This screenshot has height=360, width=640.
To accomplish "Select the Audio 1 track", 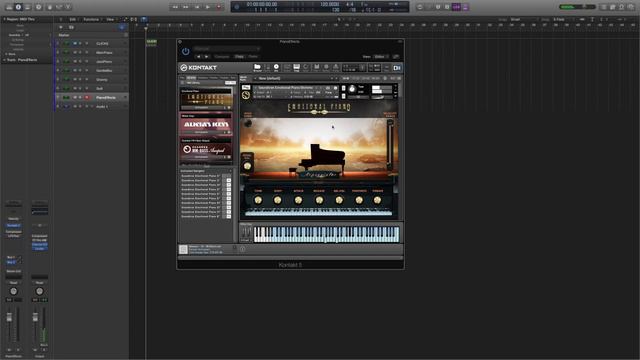I will click(x=102, y=107).
